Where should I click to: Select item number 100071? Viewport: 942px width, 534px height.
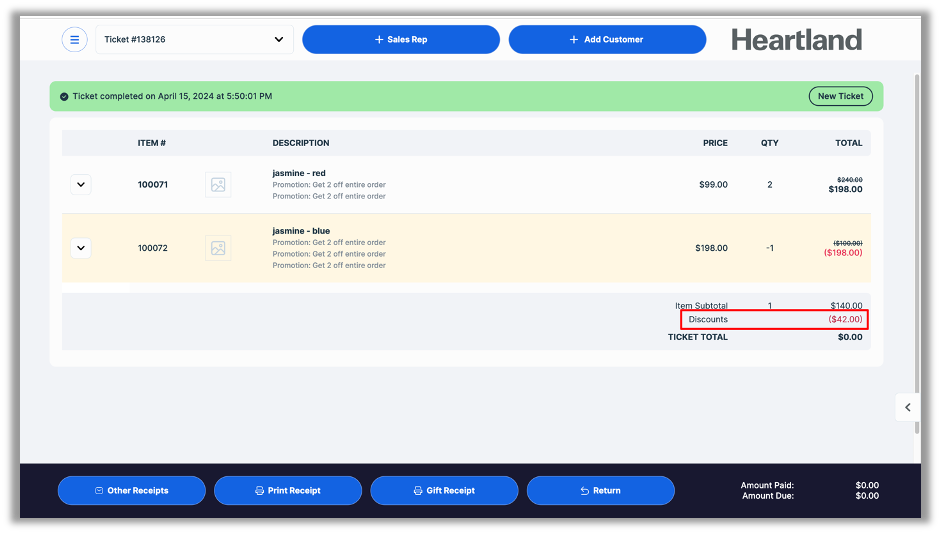(153, 185)
